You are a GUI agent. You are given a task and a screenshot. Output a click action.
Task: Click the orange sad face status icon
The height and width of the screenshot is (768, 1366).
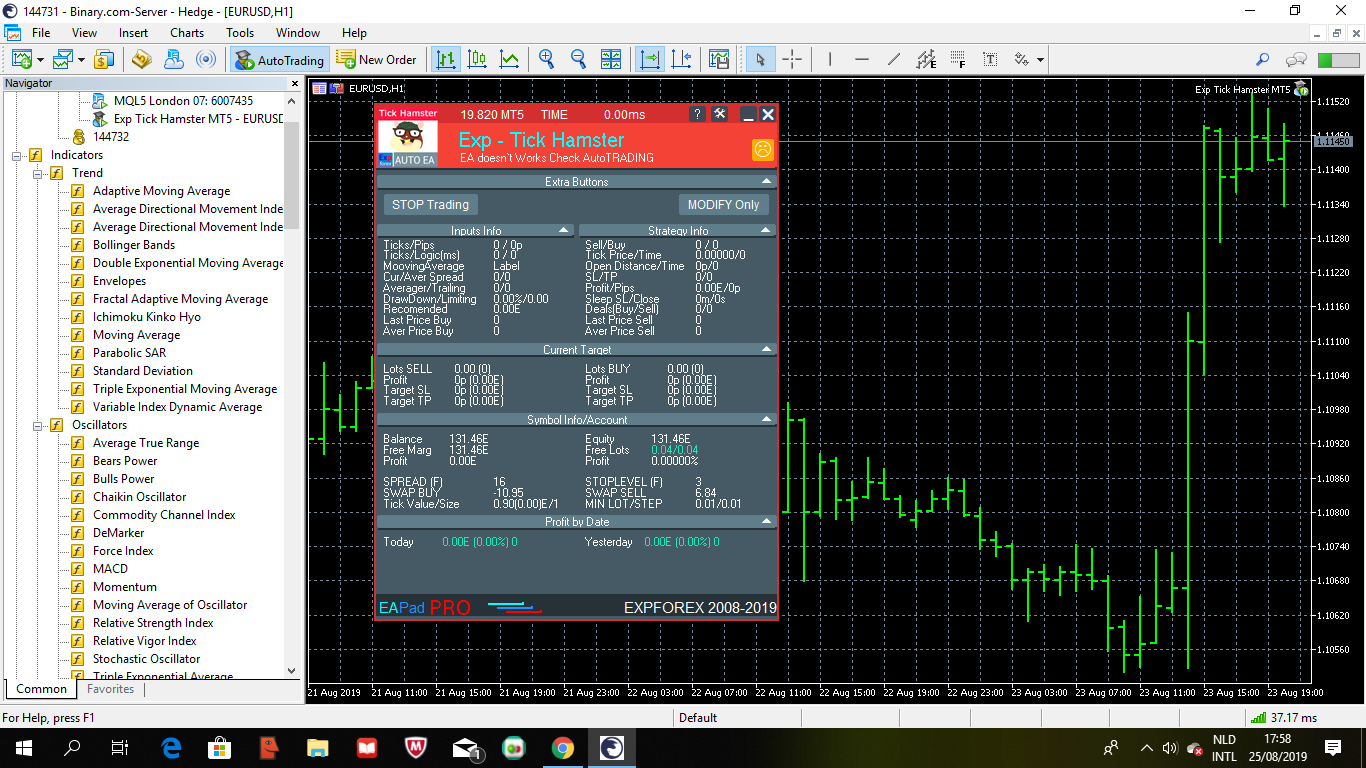coord(762,150)
